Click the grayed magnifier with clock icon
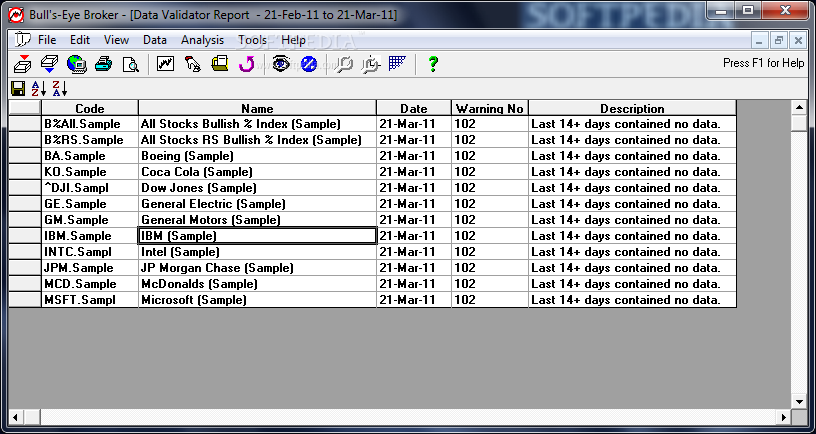The image size is (816, 434). [x=371, y=64]
